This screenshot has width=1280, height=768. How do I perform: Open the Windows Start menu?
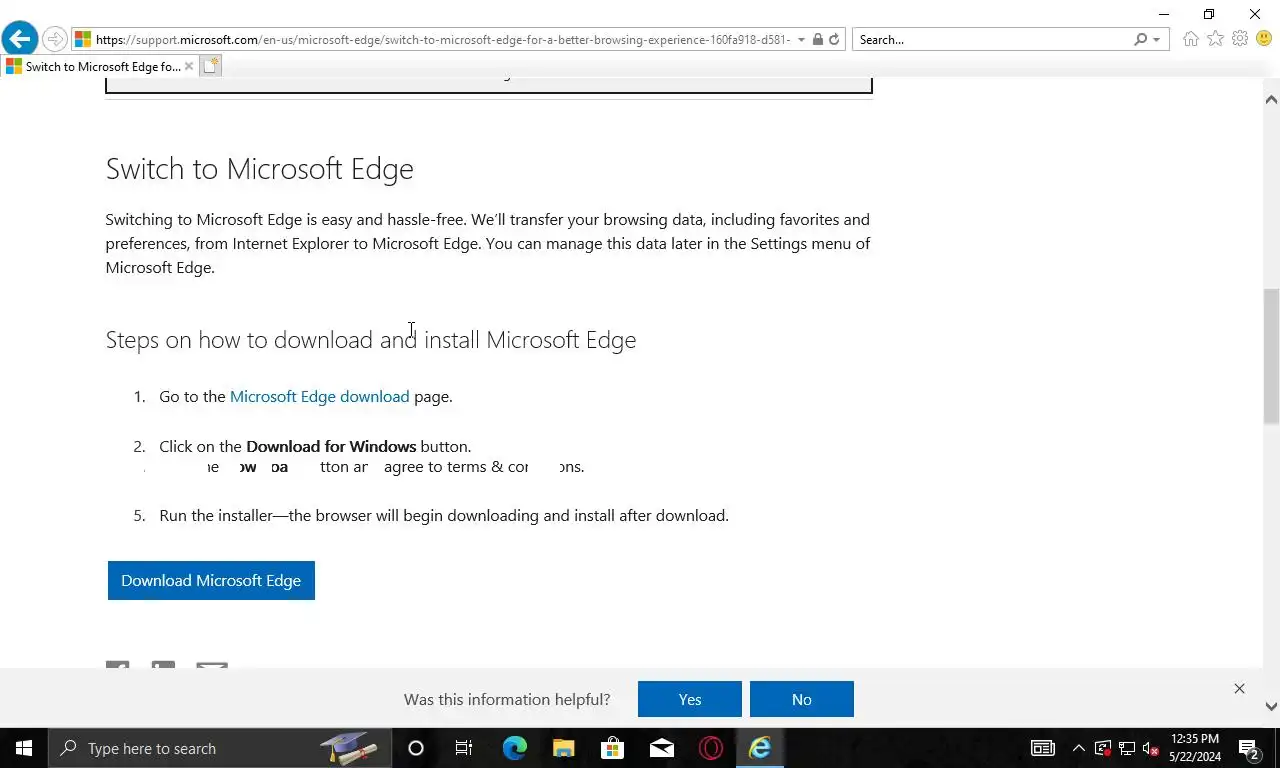click(x=24, y=748)
